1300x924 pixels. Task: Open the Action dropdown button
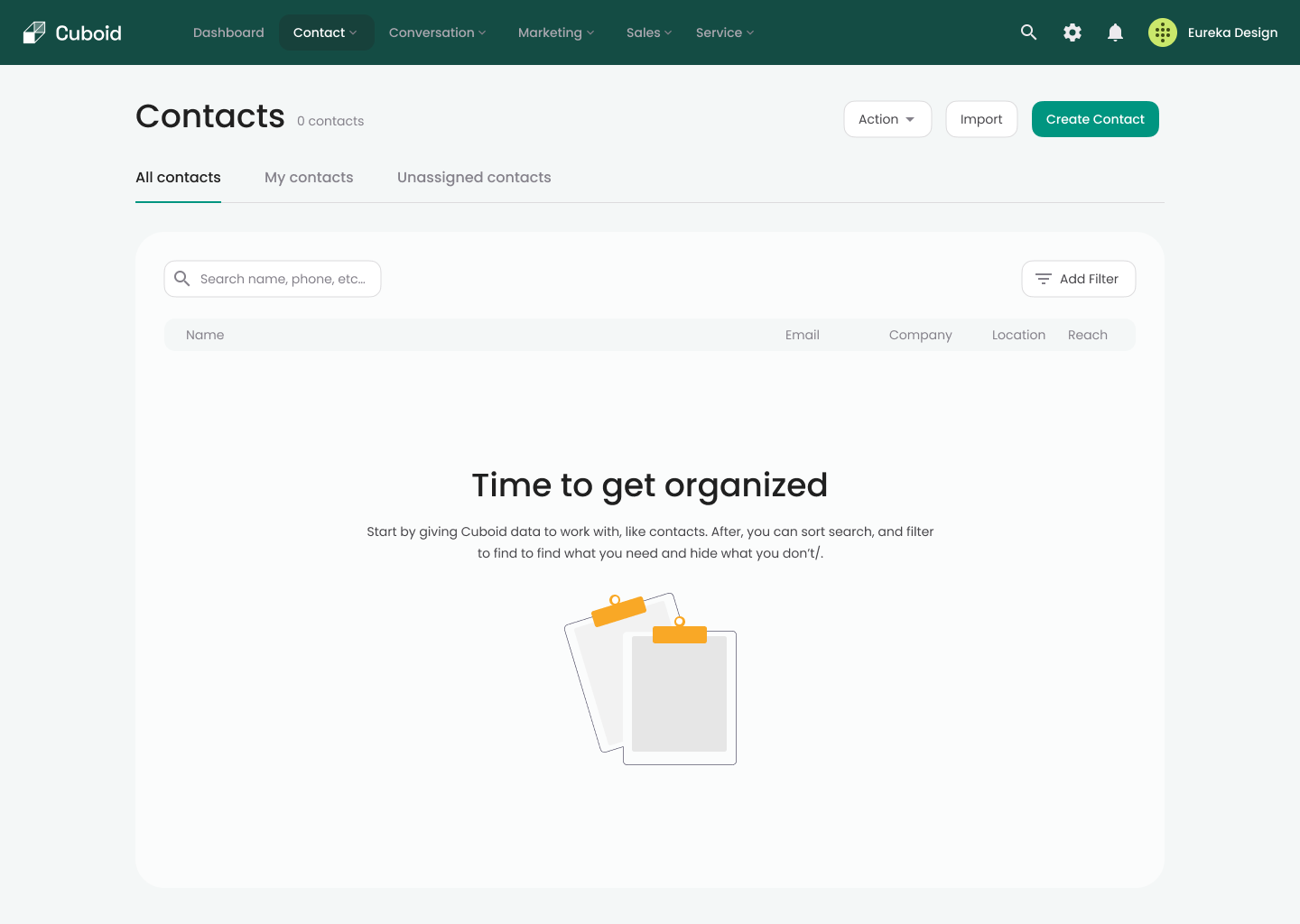887,119
